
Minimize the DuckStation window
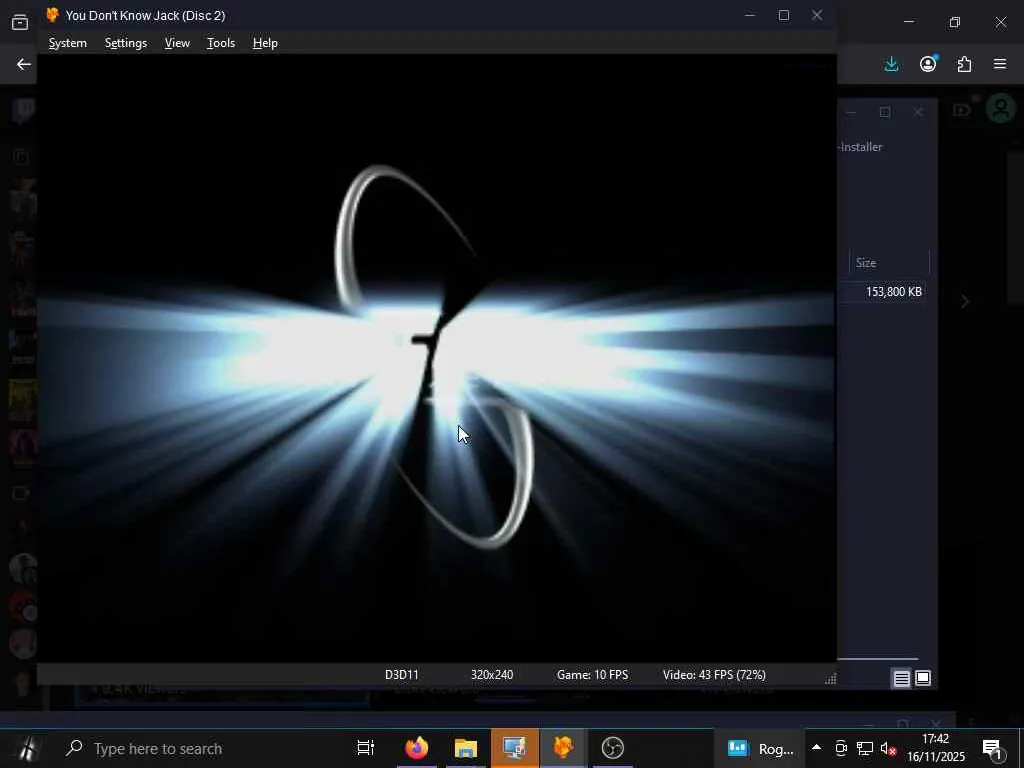click(x=750, y=15)
